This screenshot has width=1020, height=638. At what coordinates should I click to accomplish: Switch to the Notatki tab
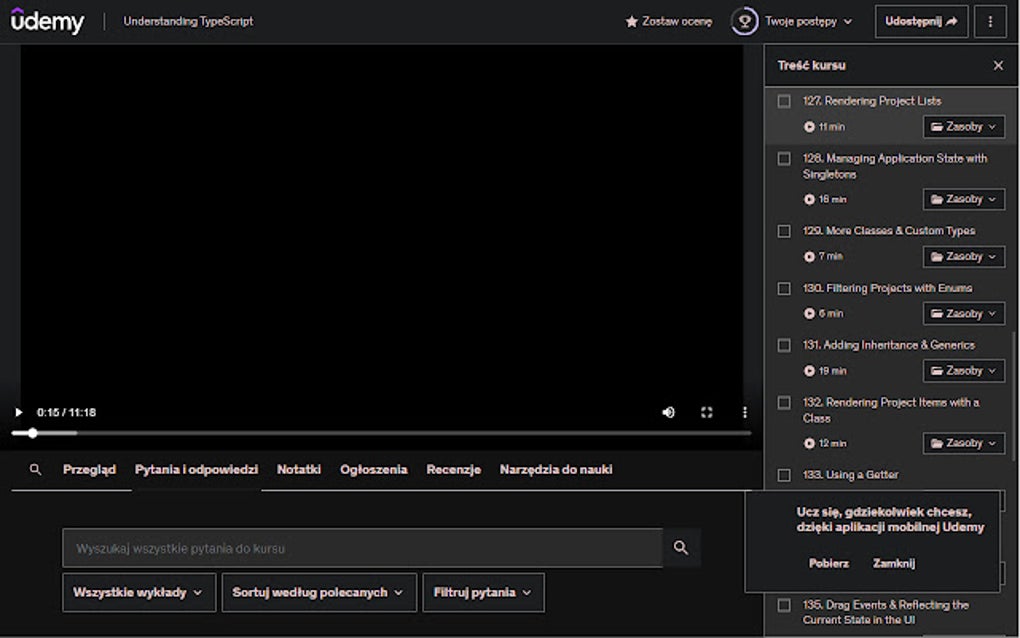tap(299, 469)
